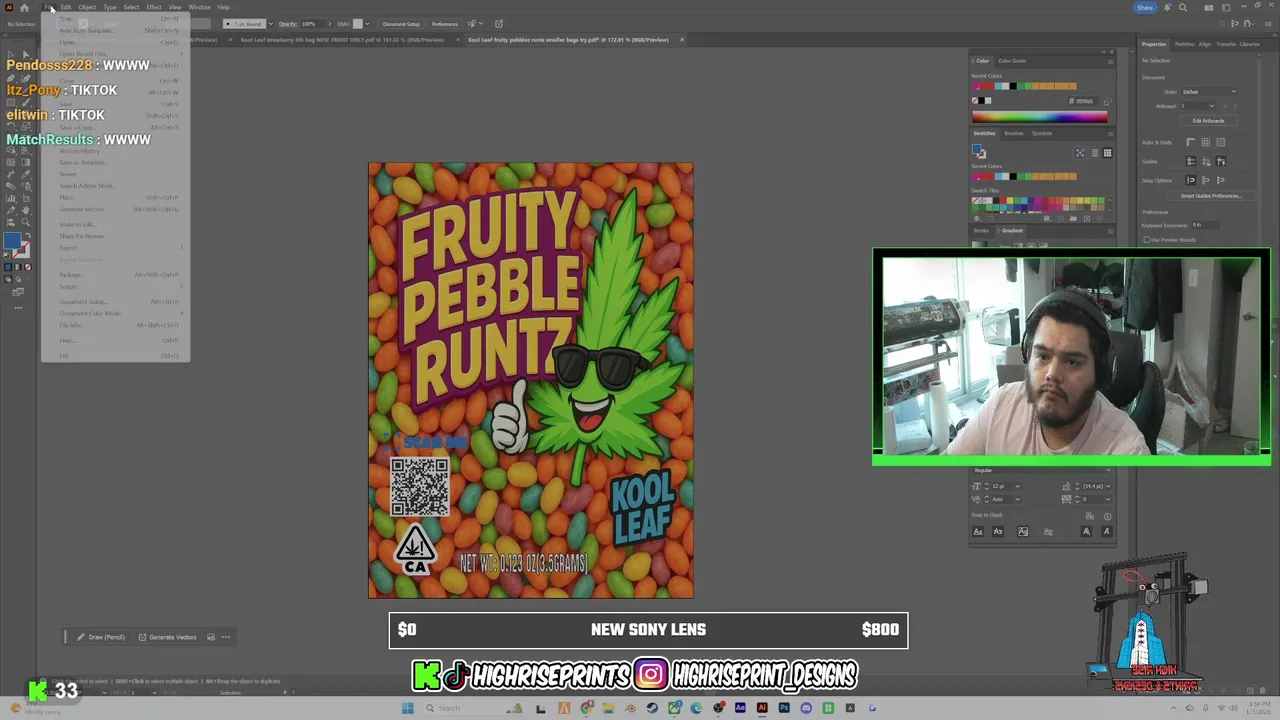Click the hex color value field
The image size is (1280, 720).
click(1086, 101)
